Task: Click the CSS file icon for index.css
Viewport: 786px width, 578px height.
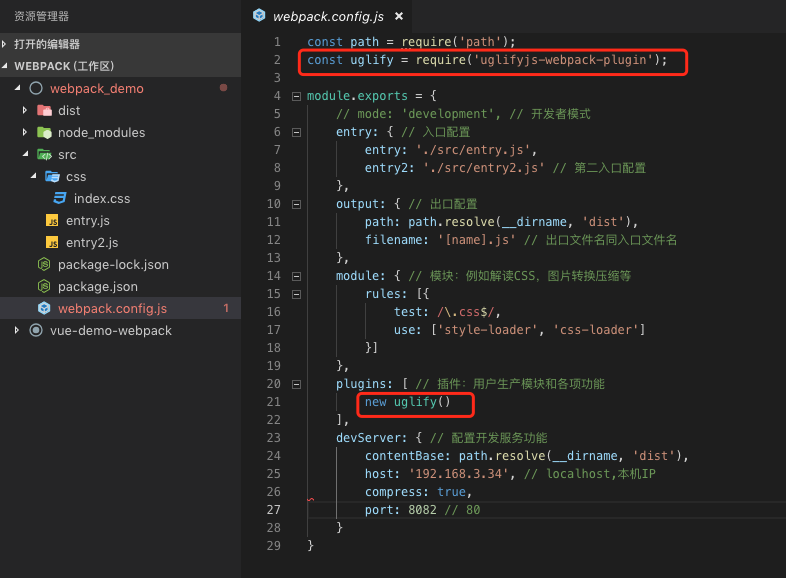Action: (x=60, y=198)
